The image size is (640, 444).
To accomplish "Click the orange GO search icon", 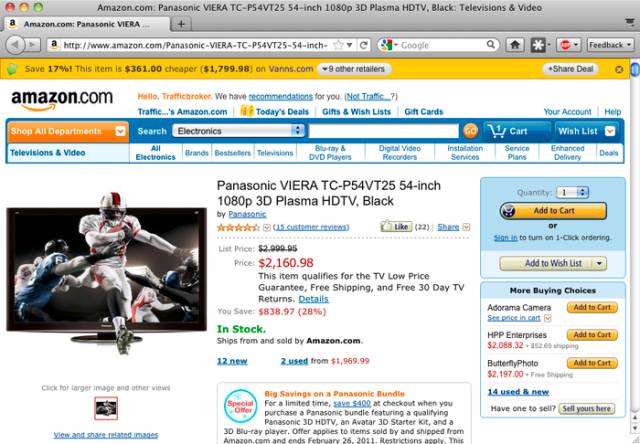I will pos(470,131).
